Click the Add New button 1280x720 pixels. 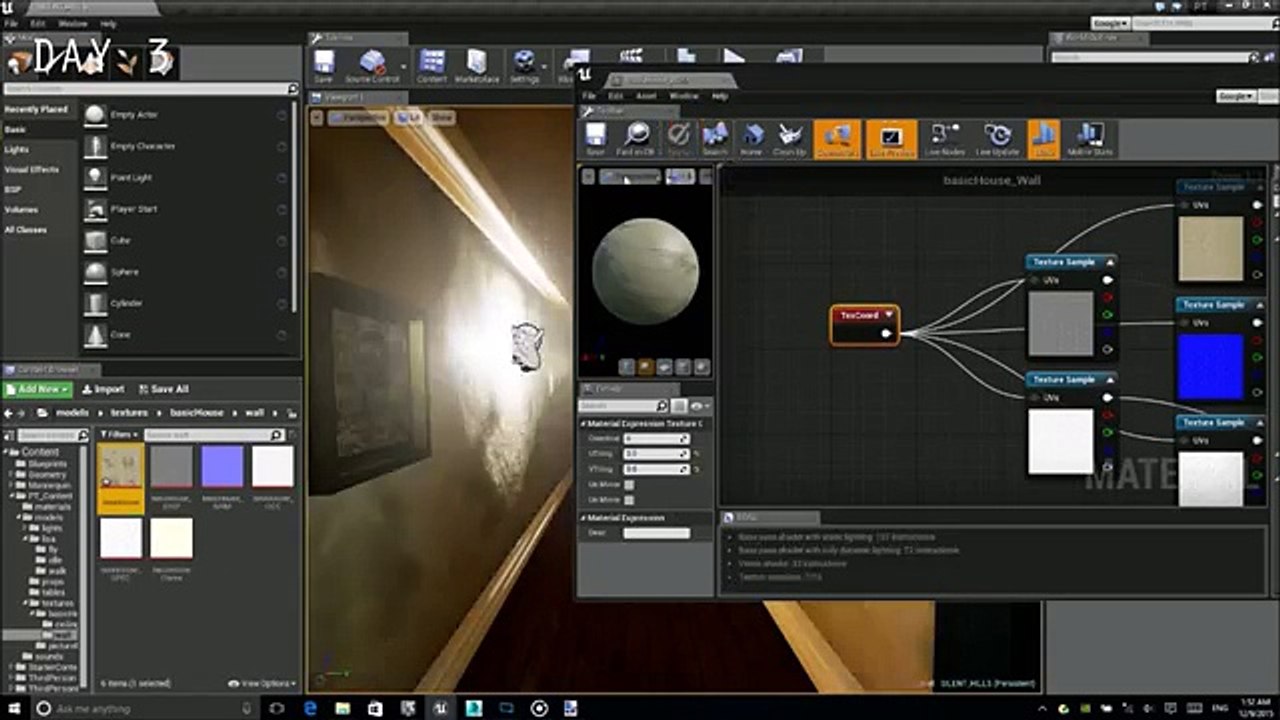pyautogui.click(x=38, y=389)
